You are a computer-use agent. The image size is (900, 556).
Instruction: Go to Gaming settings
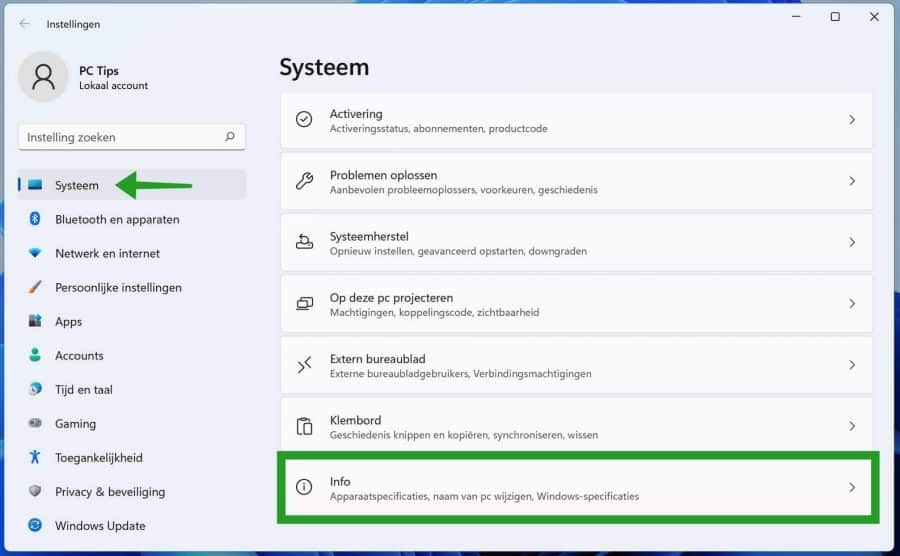tap(131, 423)
